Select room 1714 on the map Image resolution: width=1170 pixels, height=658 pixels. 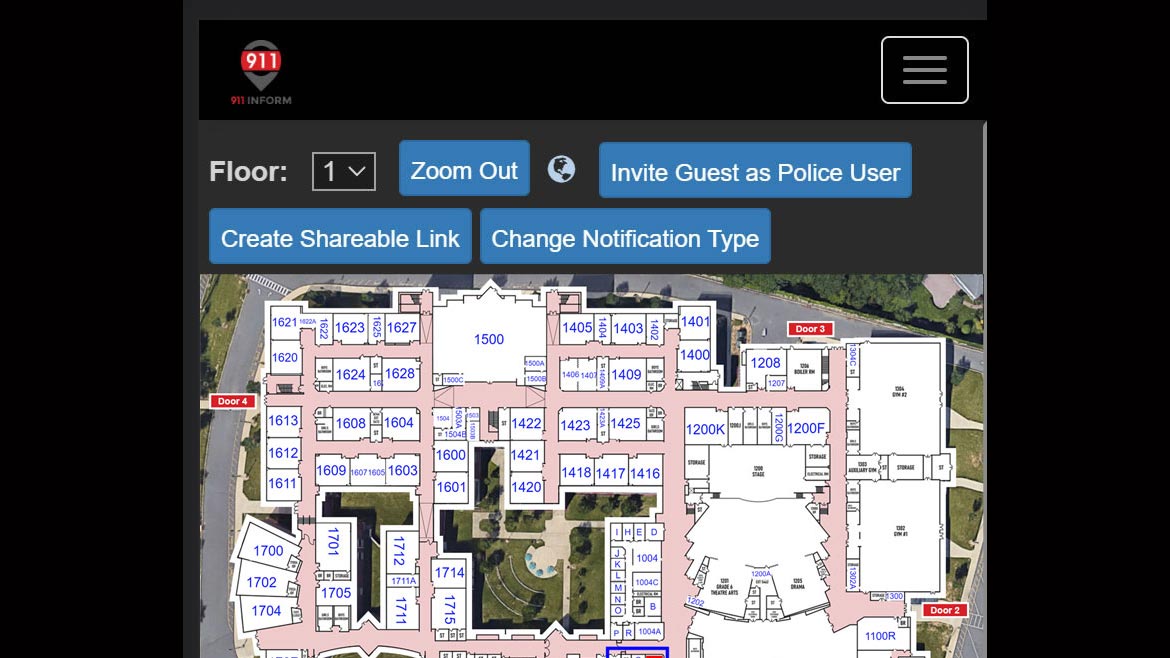[449, 573]
